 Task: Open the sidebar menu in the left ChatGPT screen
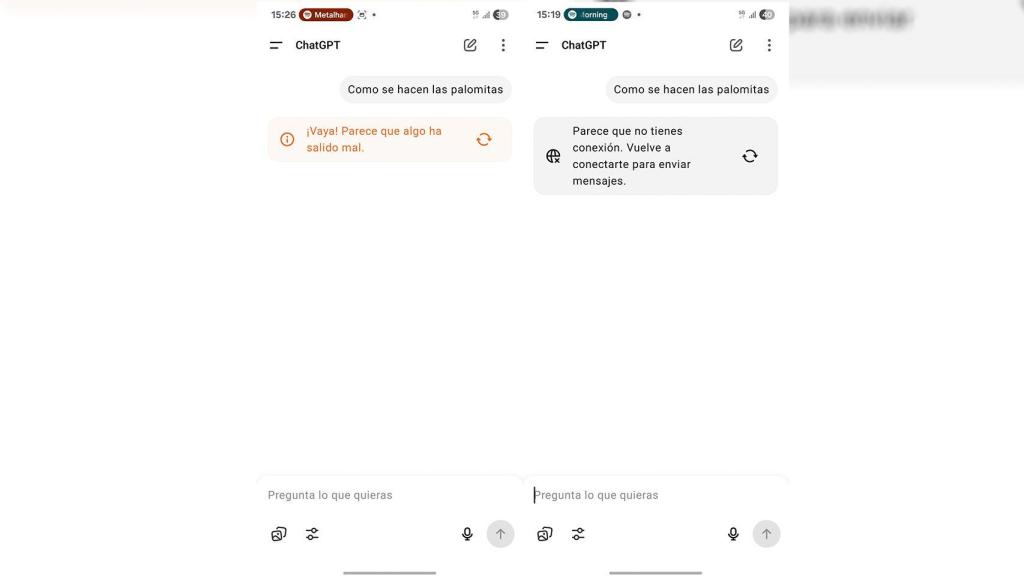point(276,45)
